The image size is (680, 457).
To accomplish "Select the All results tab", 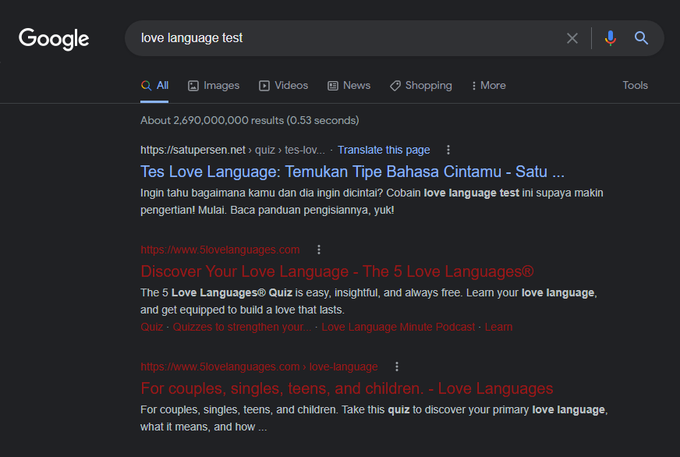I will click(x=155, y=85).
